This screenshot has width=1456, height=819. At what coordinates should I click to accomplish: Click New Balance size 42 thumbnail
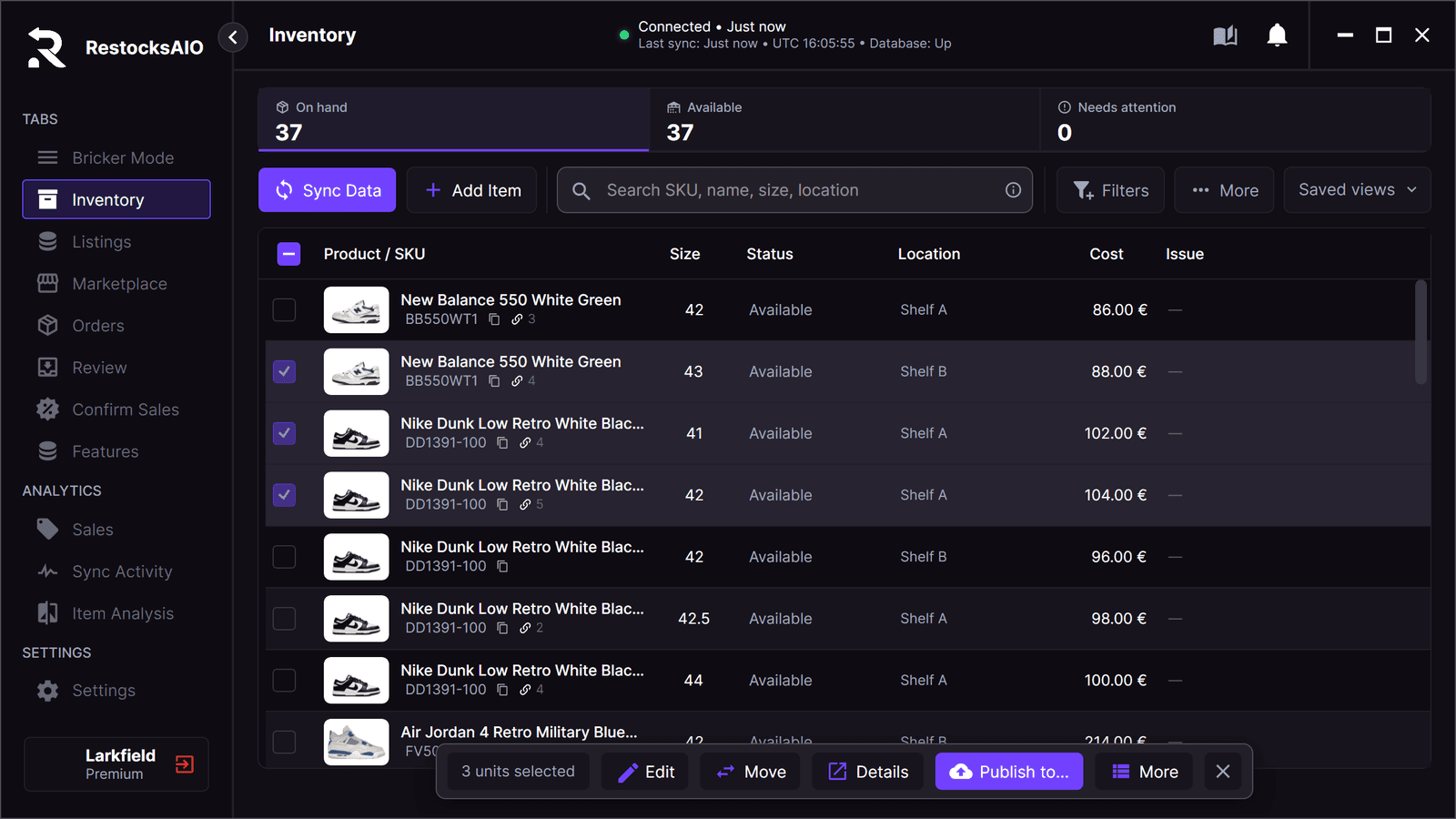click(x=356, y=309)
